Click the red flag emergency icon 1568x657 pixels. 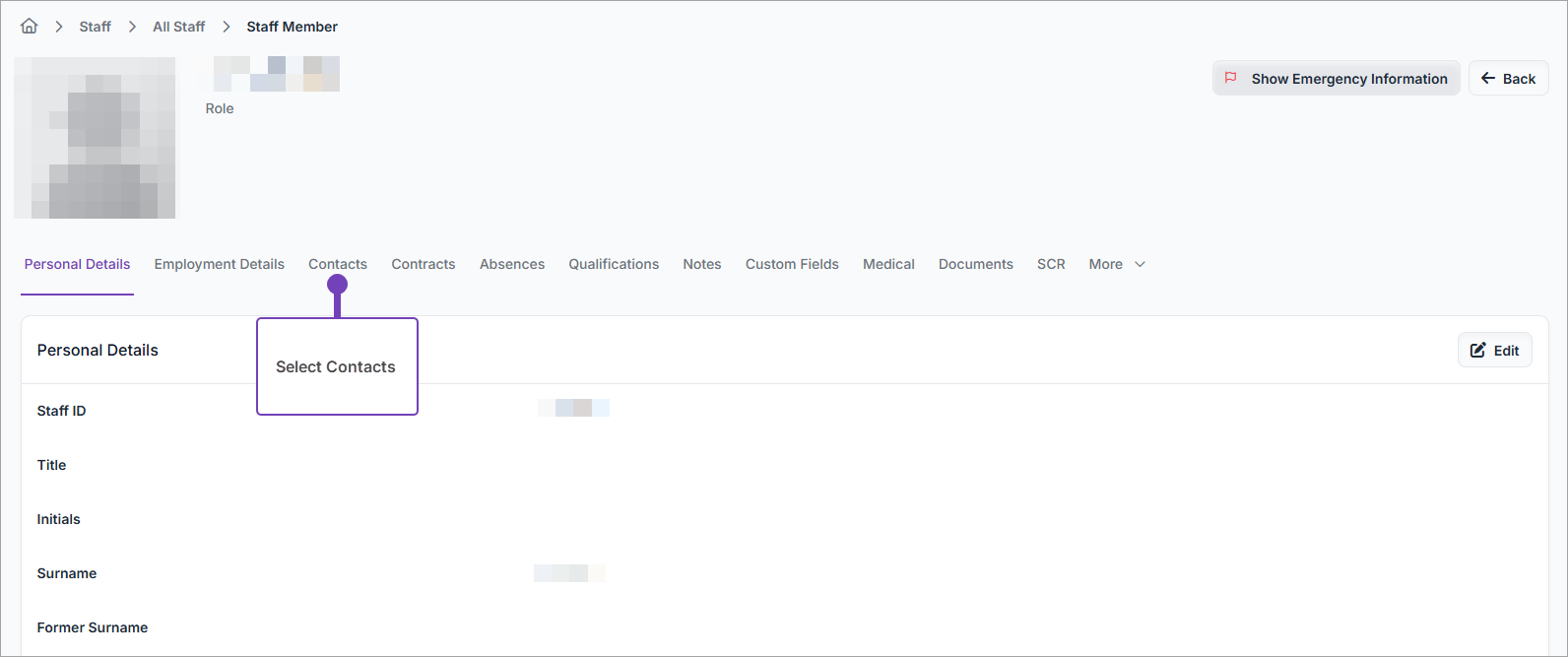(1230, 78)
